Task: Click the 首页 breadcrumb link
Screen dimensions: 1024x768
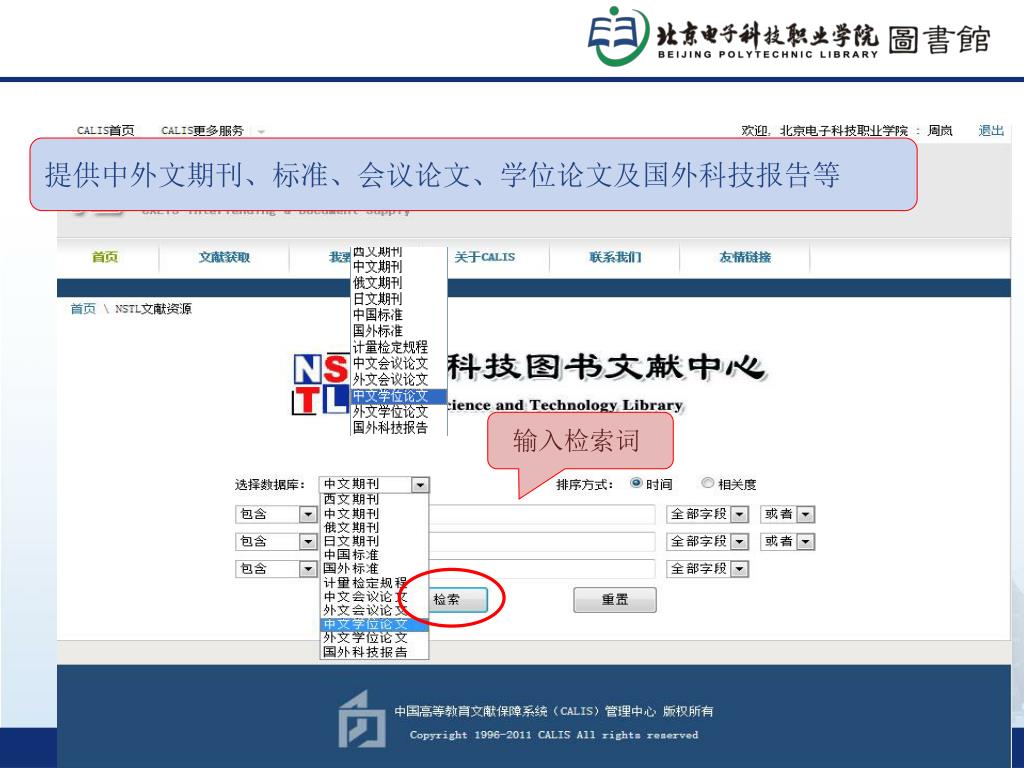Action: [x=83, y=309]
